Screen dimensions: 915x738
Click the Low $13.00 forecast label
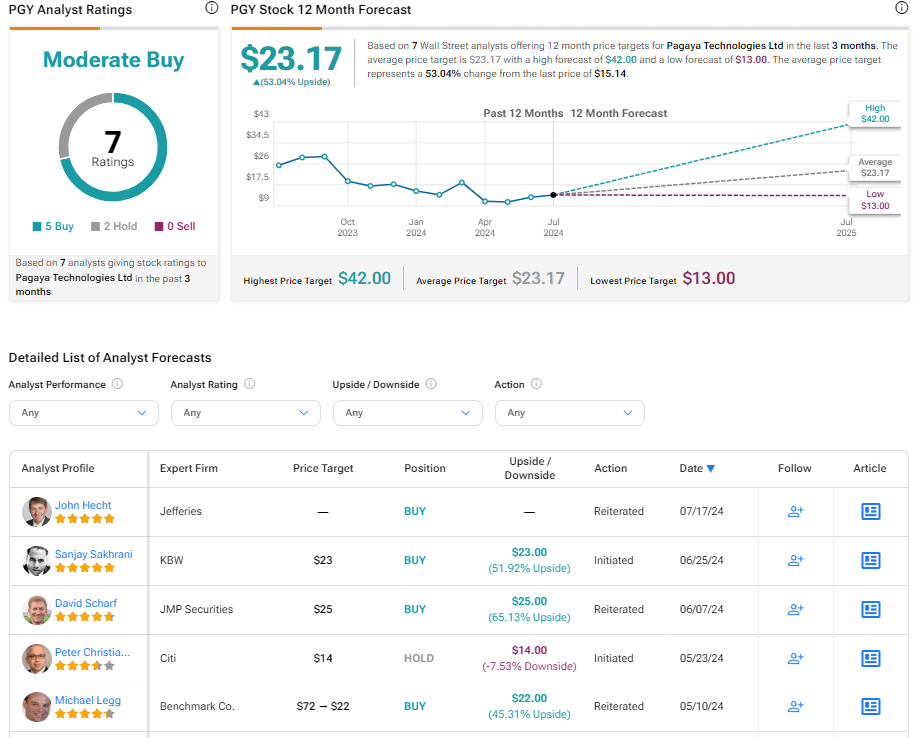875,200
